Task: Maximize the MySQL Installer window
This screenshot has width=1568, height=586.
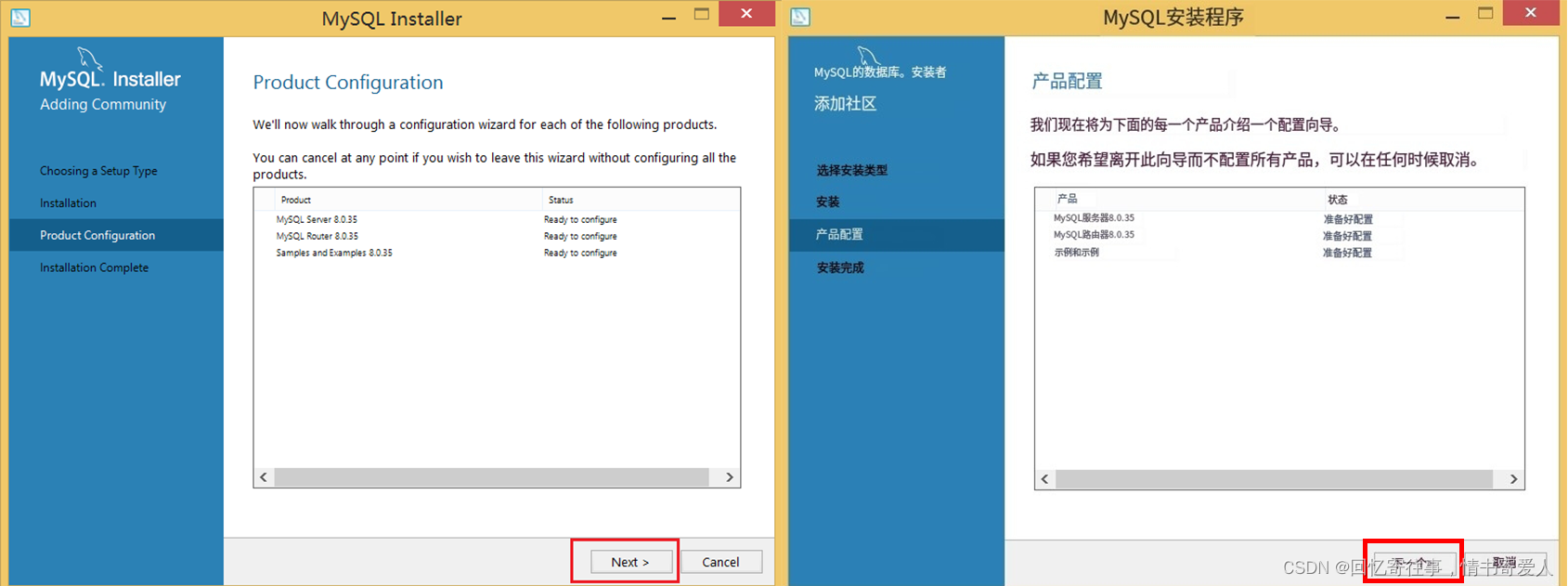Action: pyautogui.click(x=702, y=14)
